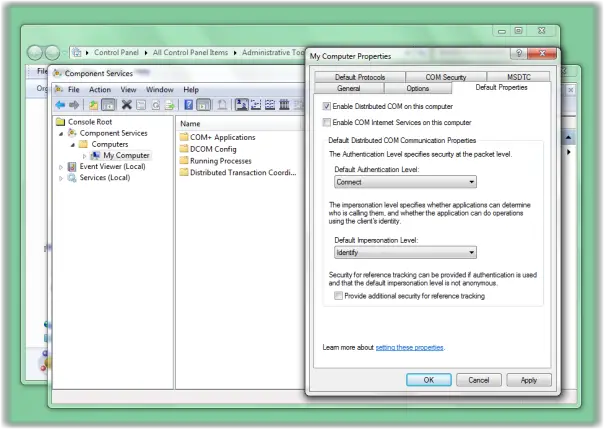Click the dialog's question mark help button
The image size is (604, 429).
[x=518, y=53]
